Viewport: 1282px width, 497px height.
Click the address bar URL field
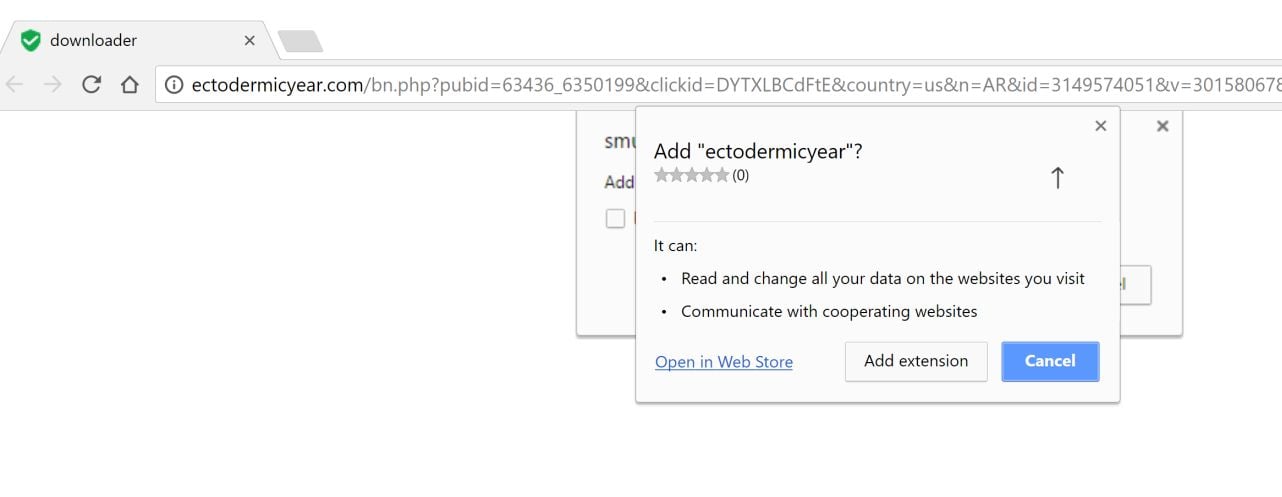[x=700, y=85]
